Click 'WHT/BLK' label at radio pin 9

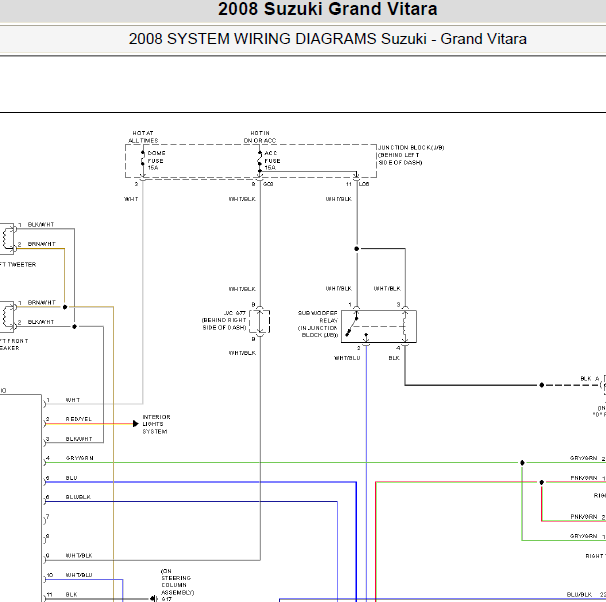pyautogui.click(x=79, y=556)
